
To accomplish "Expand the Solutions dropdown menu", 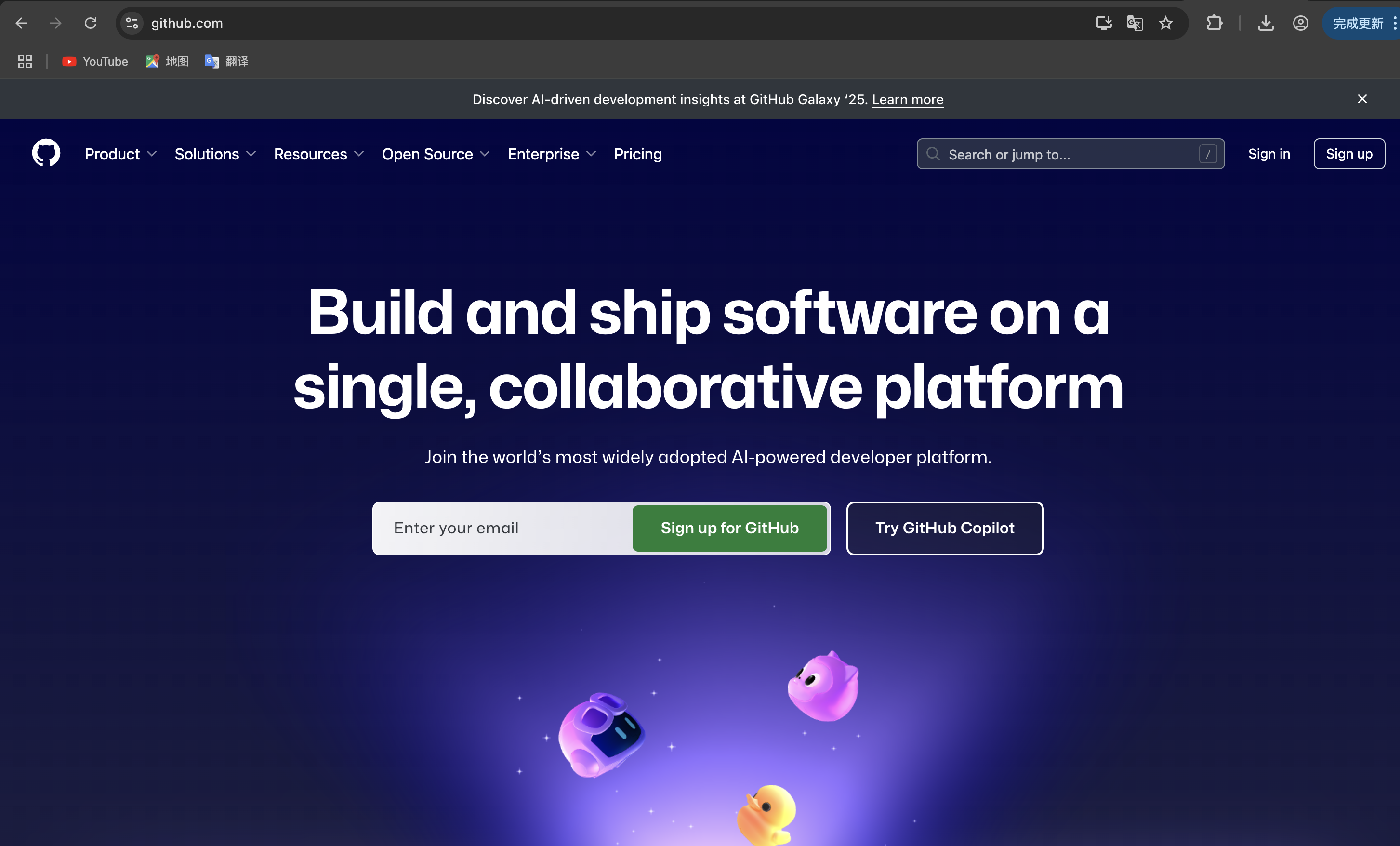I will click(x=215, y=154).
